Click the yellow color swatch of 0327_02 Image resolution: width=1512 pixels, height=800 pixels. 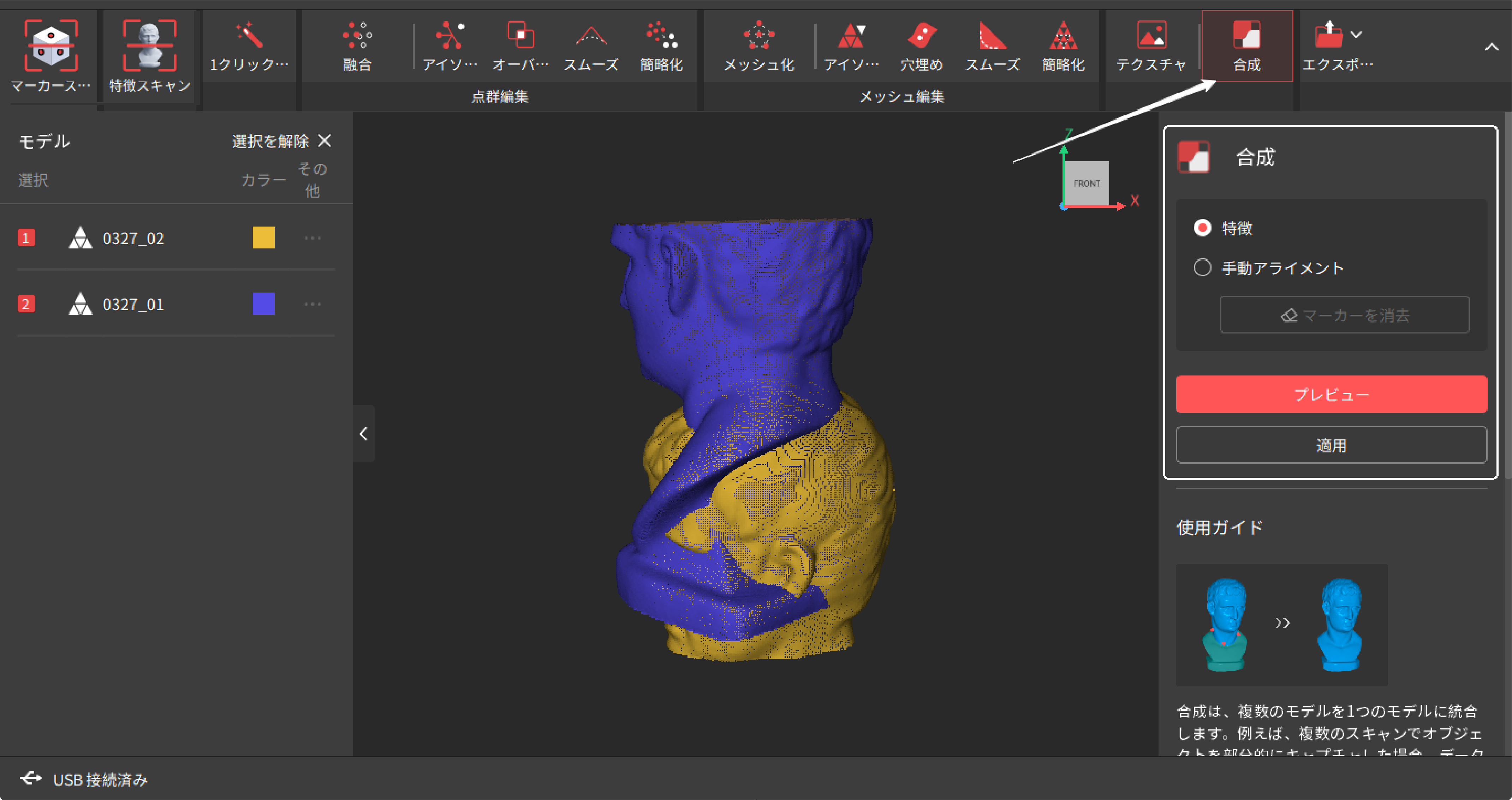(x=263, y=237)
